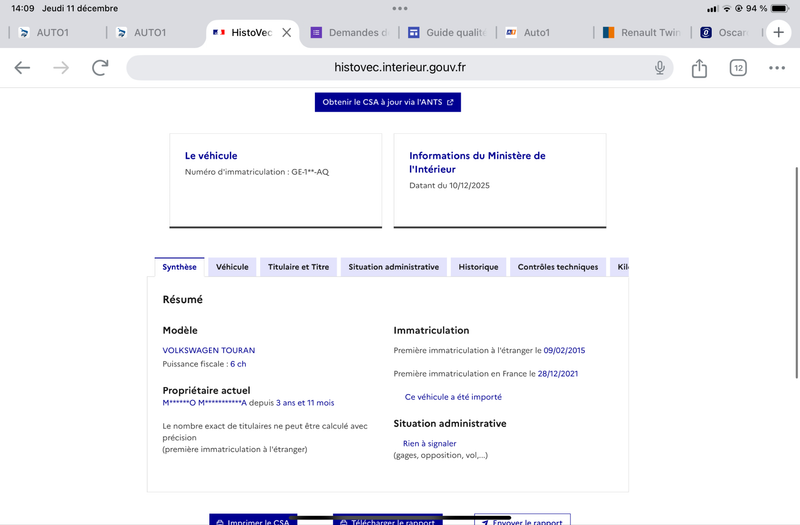Open the tab overview showing 12 tabs
The image size is (800, 525).
tap(738, 68)
